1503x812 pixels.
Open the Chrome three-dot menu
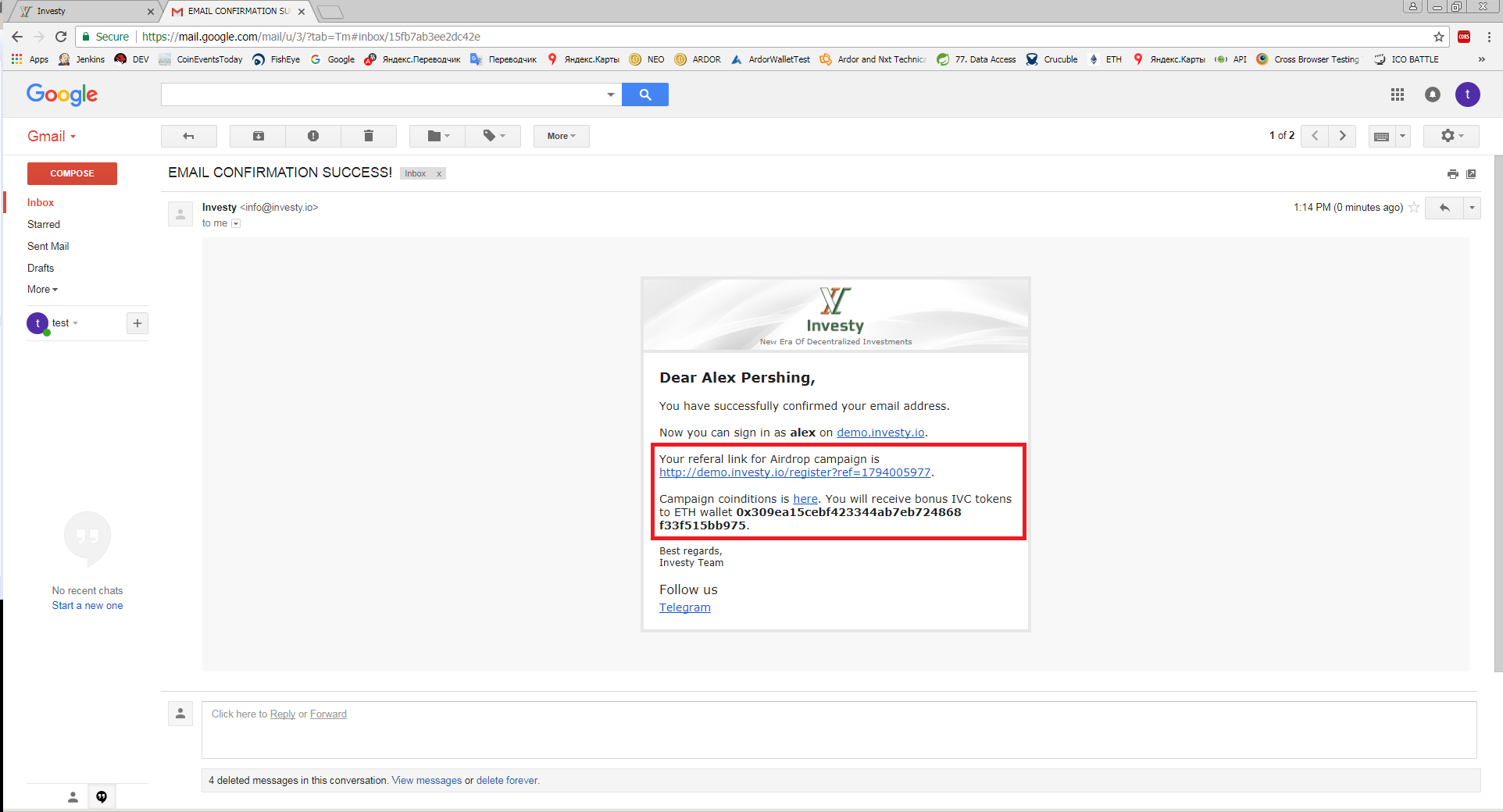click(x=1490, y=37)
